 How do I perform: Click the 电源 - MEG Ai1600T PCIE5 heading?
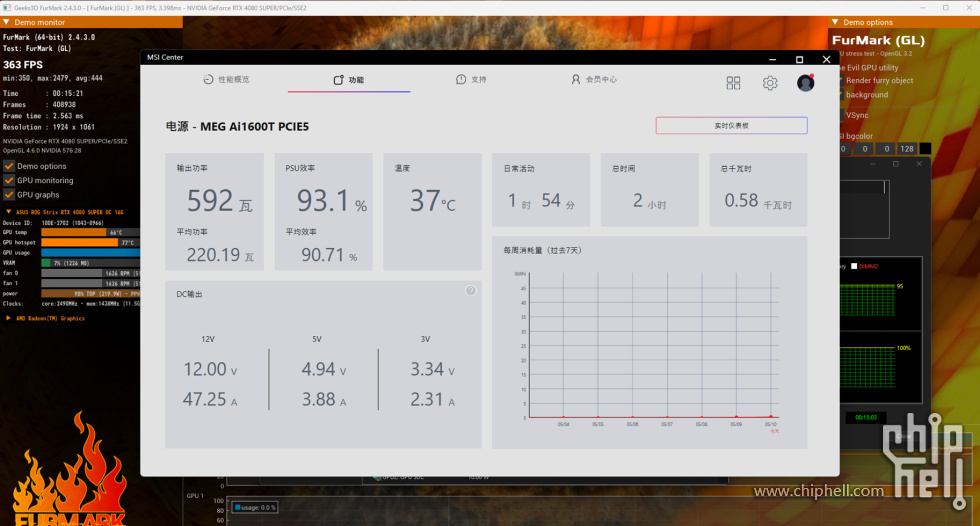pos(237,126)
